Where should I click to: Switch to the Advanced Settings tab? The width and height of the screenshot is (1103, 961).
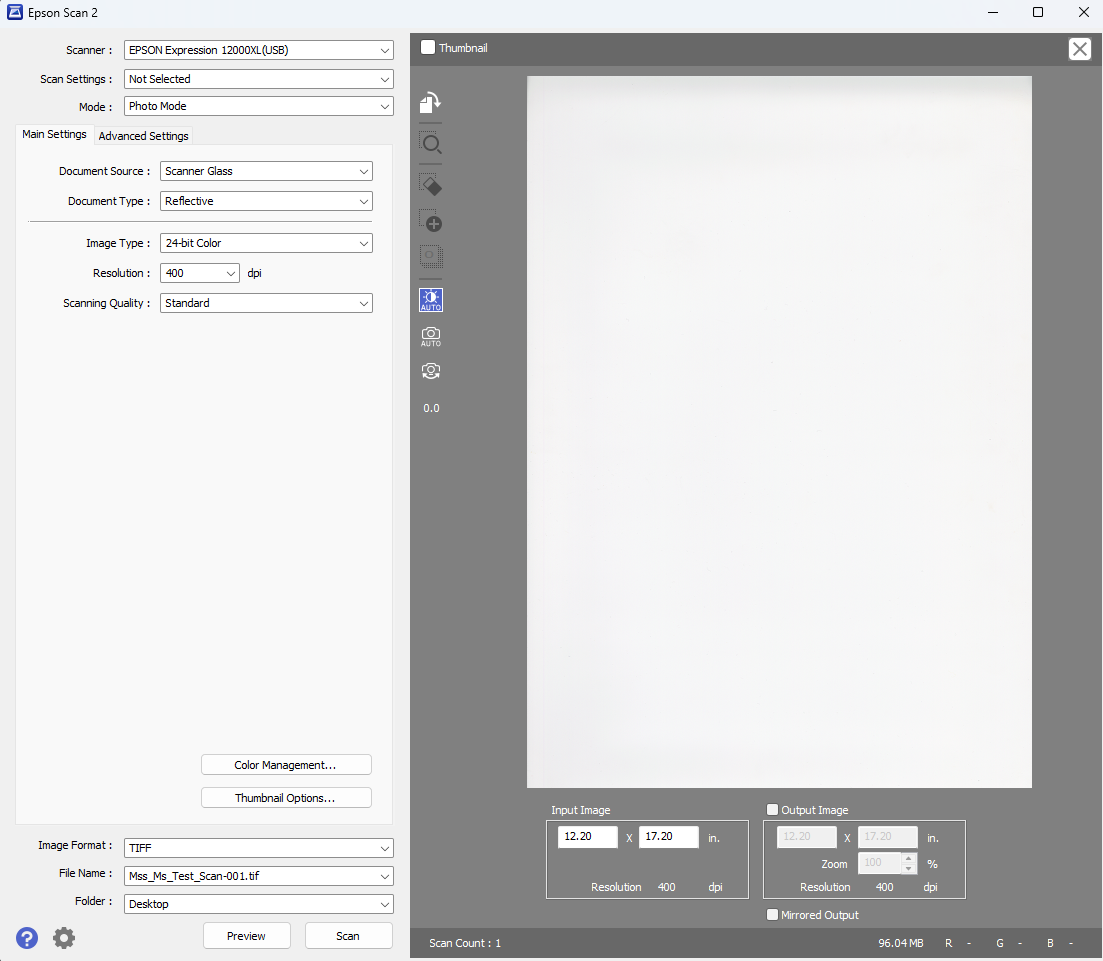pyautogui.click(x=143, y=135)
